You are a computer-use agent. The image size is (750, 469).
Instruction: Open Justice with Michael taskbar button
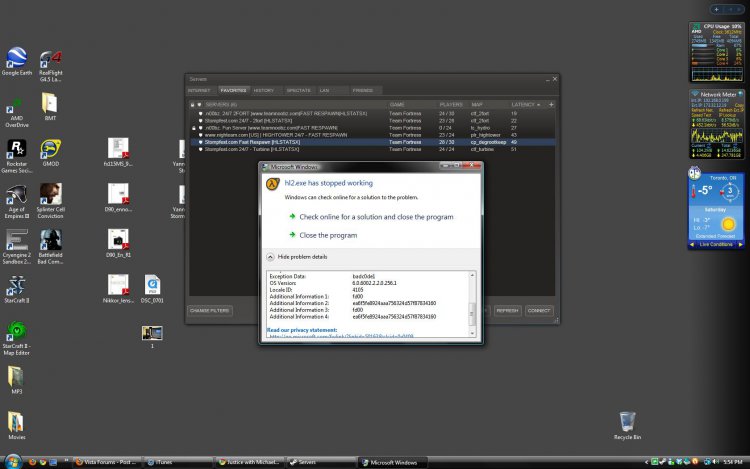coord(249,462)
